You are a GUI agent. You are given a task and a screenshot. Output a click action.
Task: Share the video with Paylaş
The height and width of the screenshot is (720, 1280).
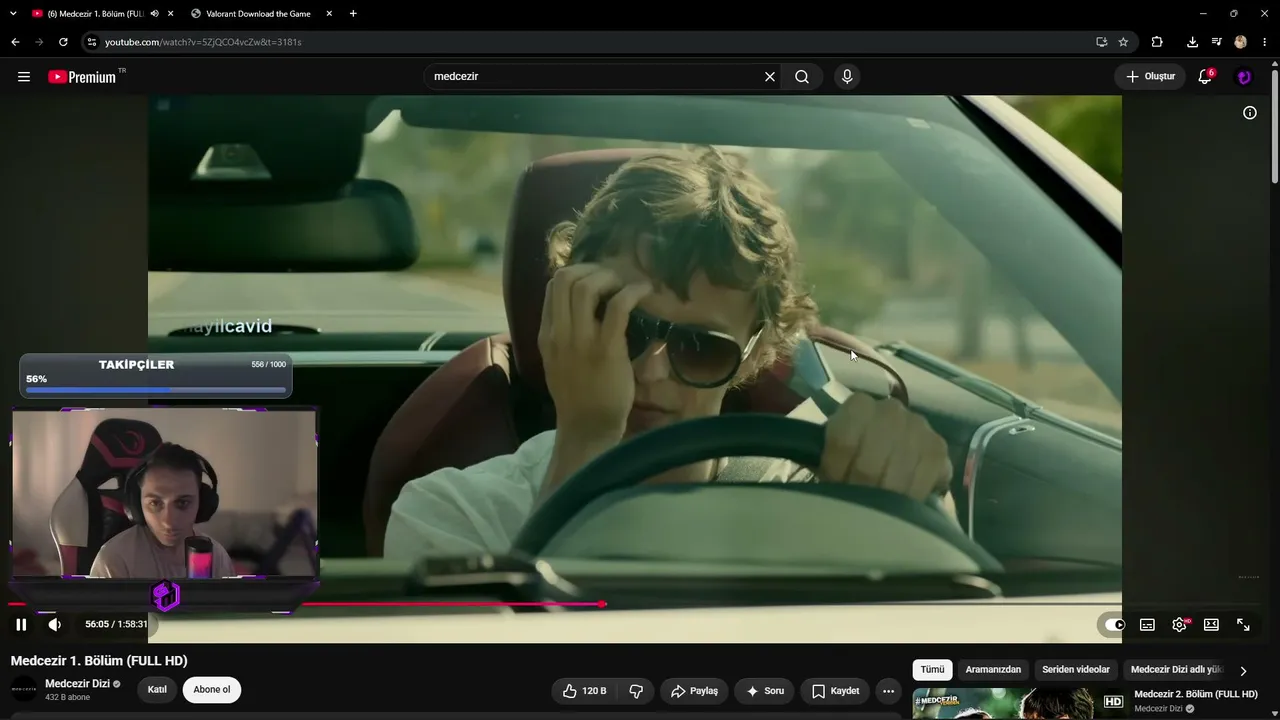(694, 691)
